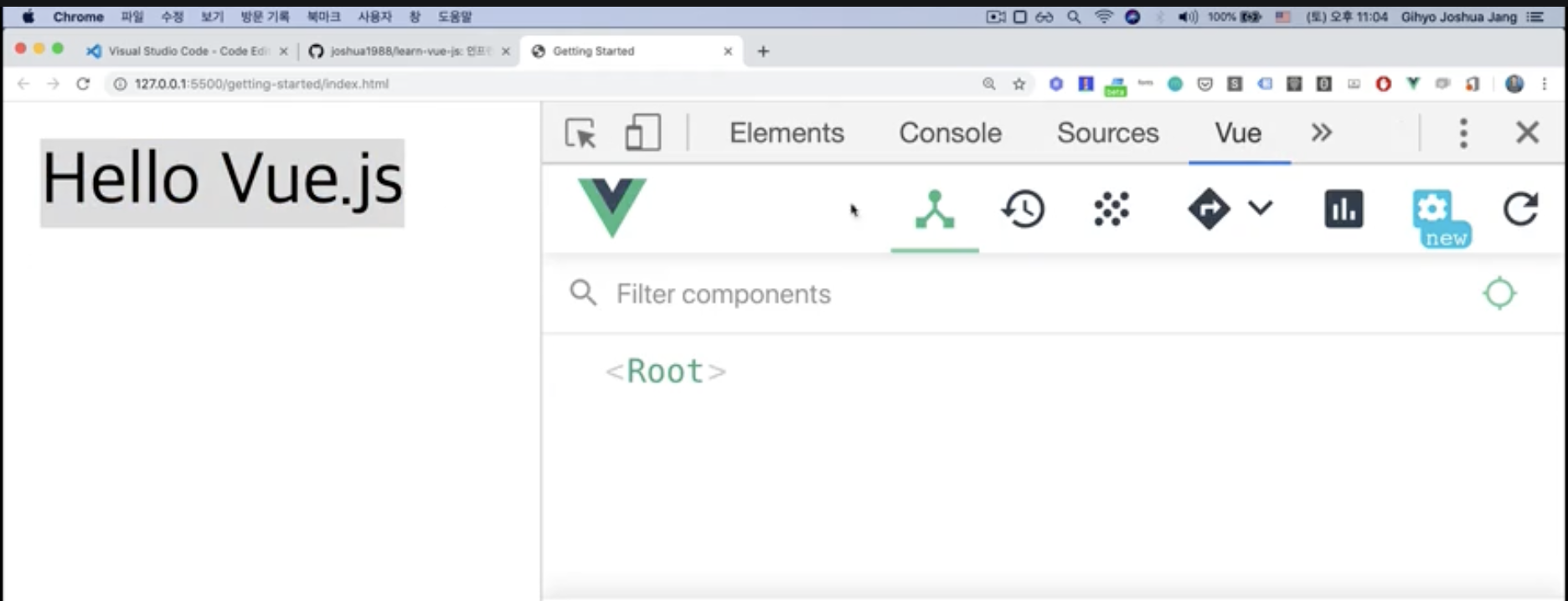Viewport: 1568px width, 601px height.
Task: Show more DevTools tabs with the chevrons
Action: [1321, 133]
